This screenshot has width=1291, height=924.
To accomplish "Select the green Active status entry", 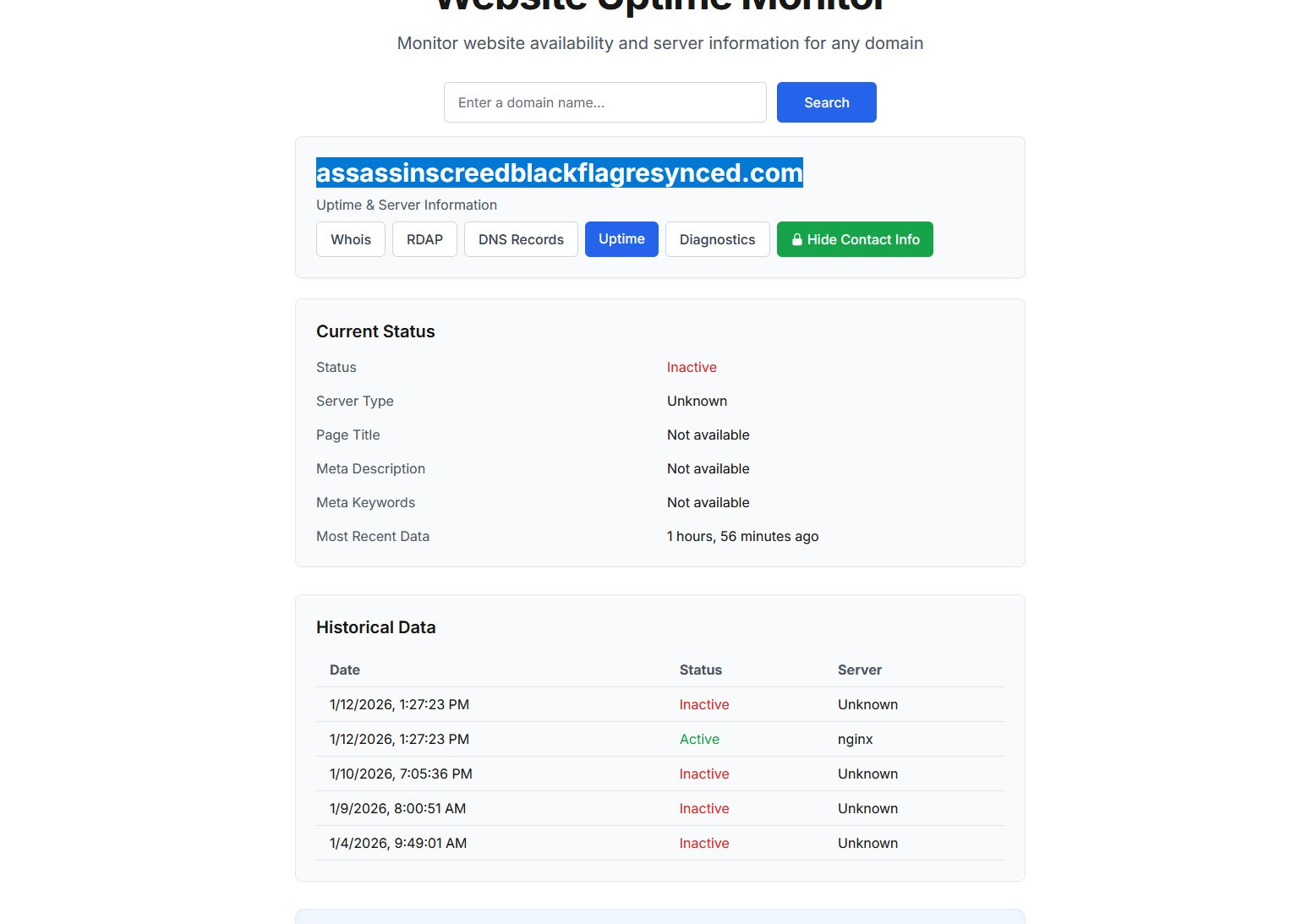I will [x=699, y=740].
